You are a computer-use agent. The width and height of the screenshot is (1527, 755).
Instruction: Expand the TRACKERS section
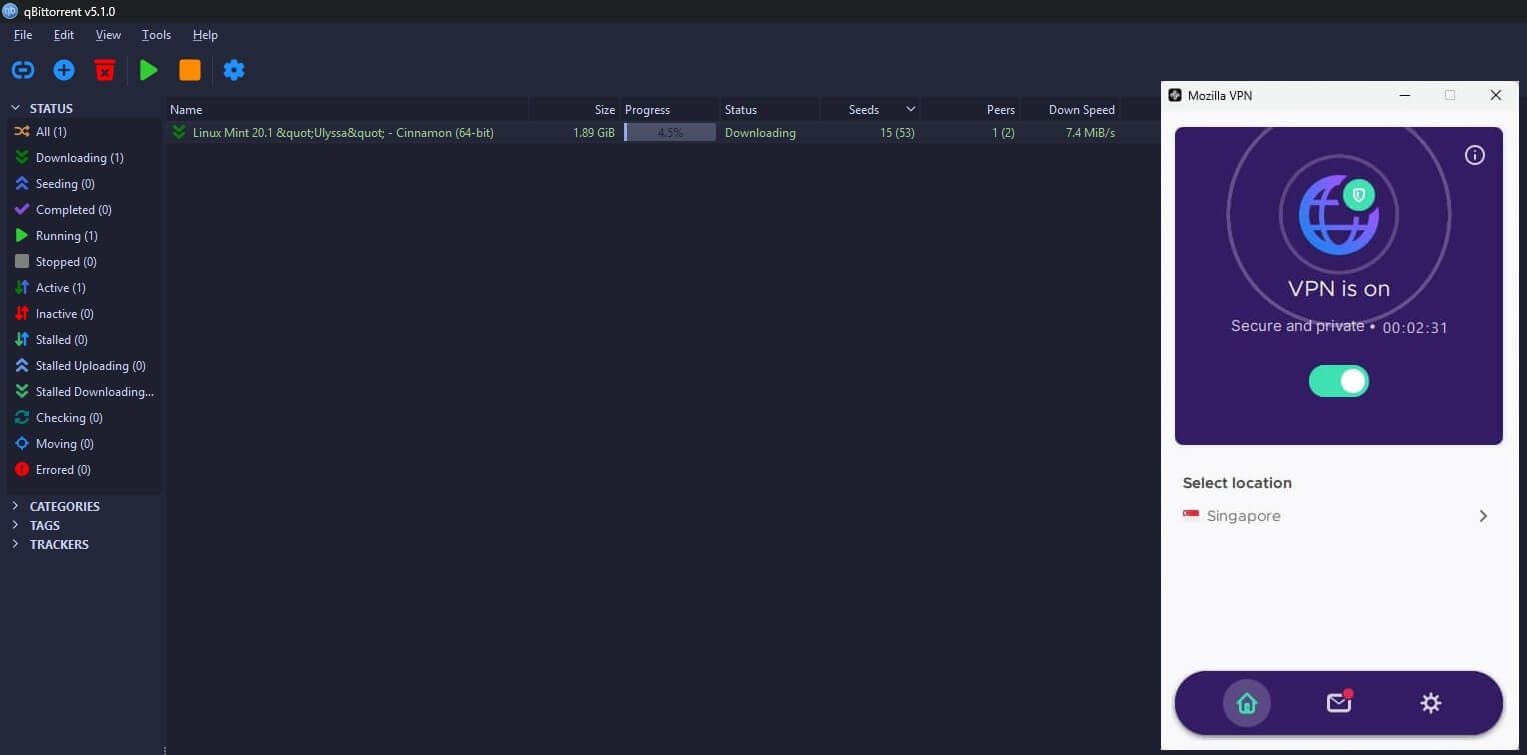point(15,544)
